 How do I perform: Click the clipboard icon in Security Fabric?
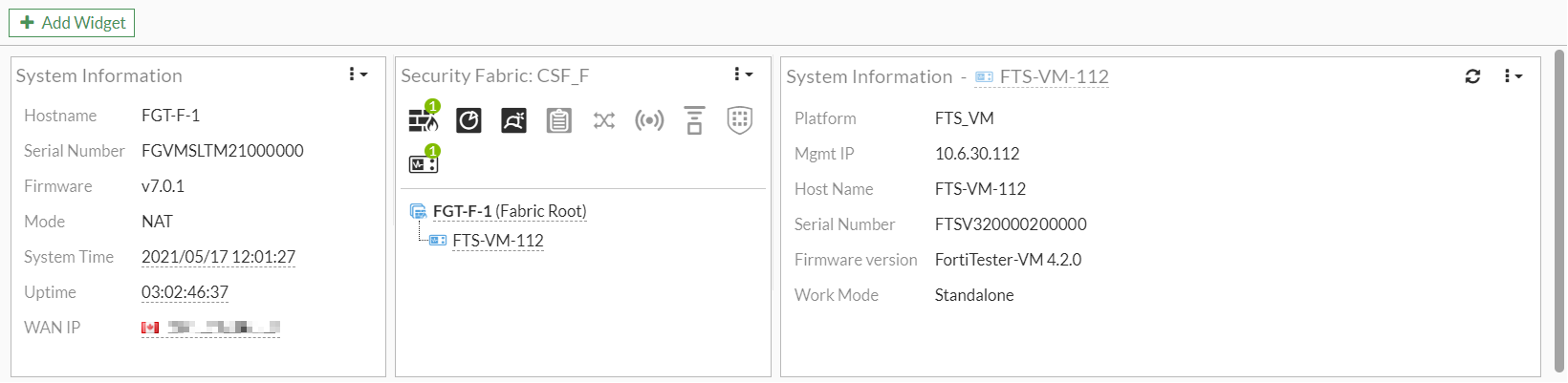pyautogui.click(x=559, y=120)
